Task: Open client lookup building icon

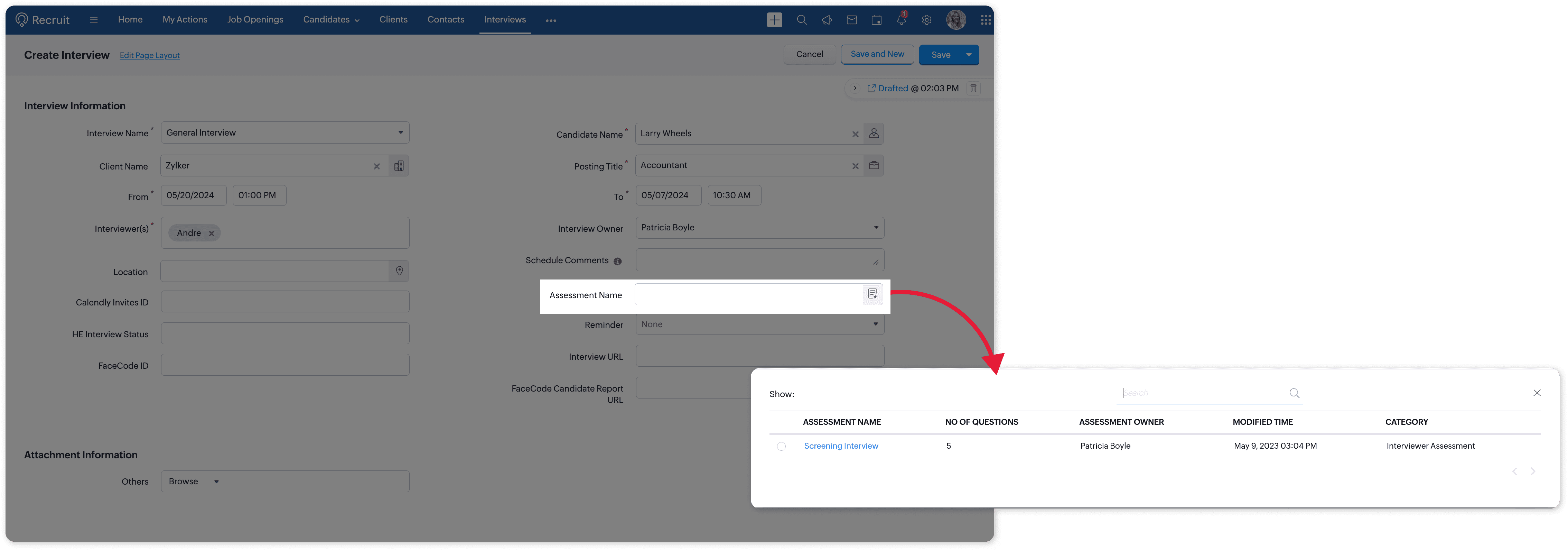Action: click(399, 166)
